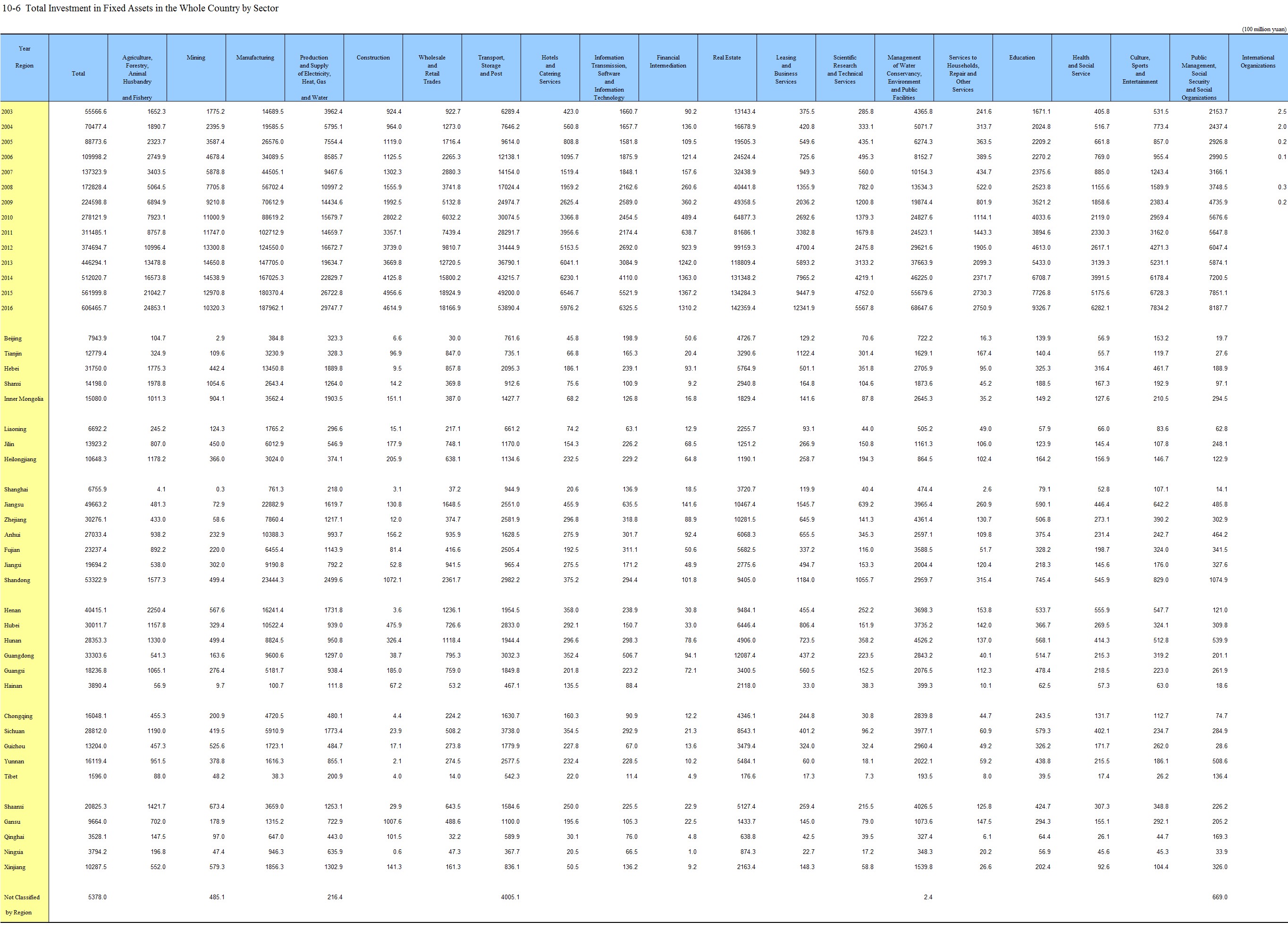
Task: Select the International Organizations header
Action: pyautogui.click(x=1257, y=61)
